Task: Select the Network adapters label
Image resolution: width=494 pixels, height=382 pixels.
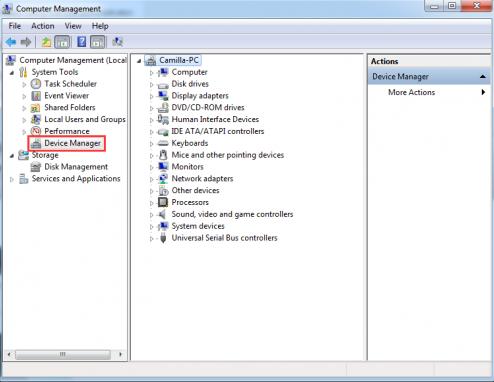Action: [x=202, y=179]
